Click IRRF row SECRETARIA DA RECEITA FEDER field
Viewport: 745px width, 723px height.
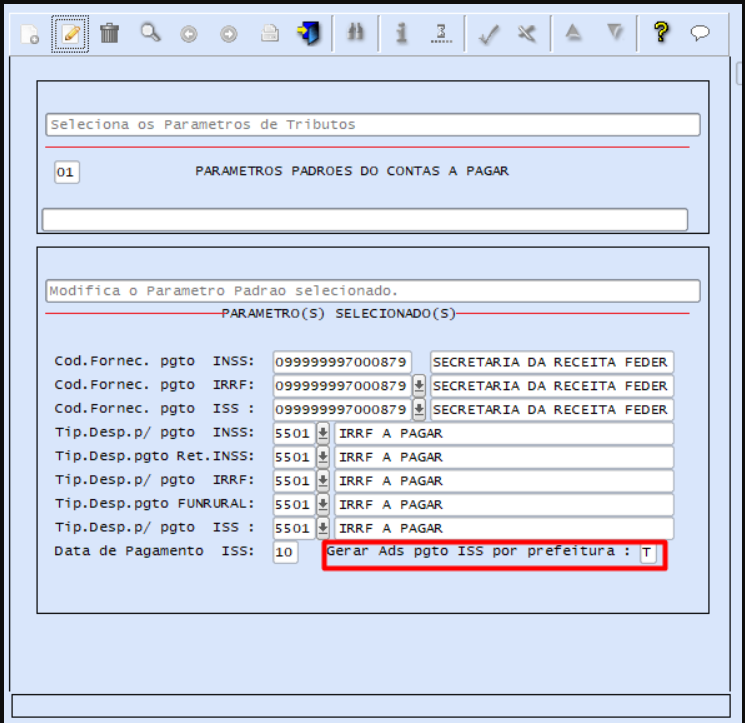552,386
